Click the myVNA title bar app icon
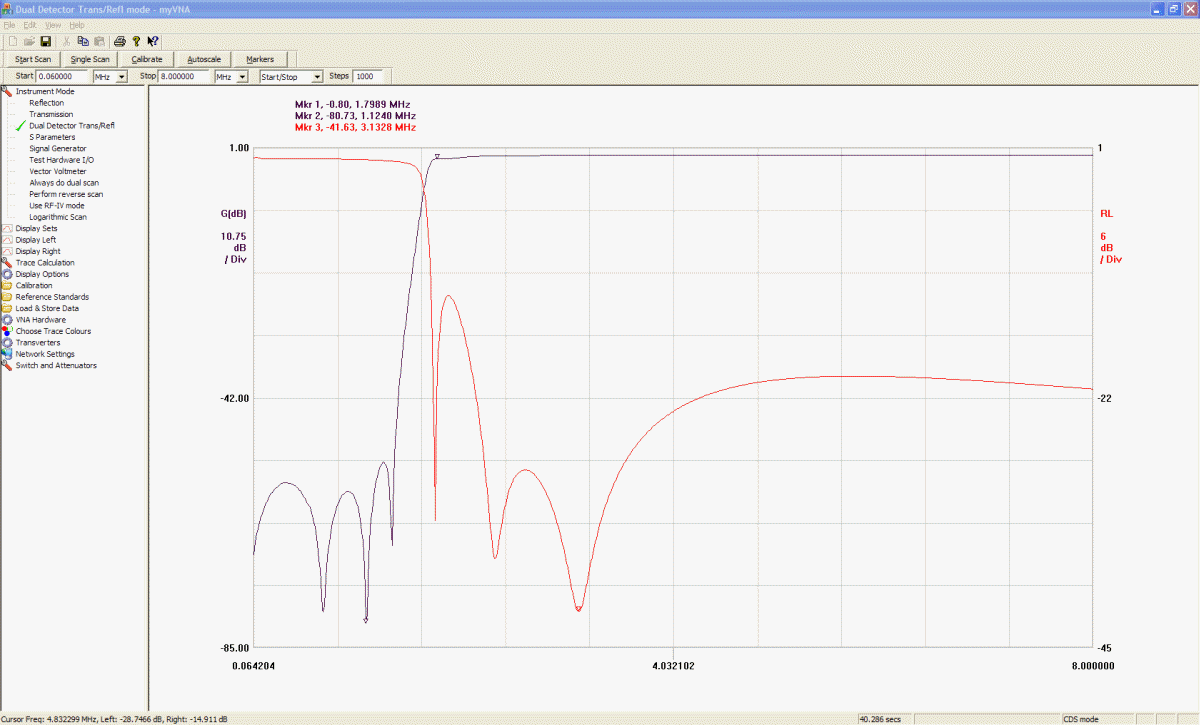Screen dimensions: 1200x725 pyautogui.click(x=7, y=8)
